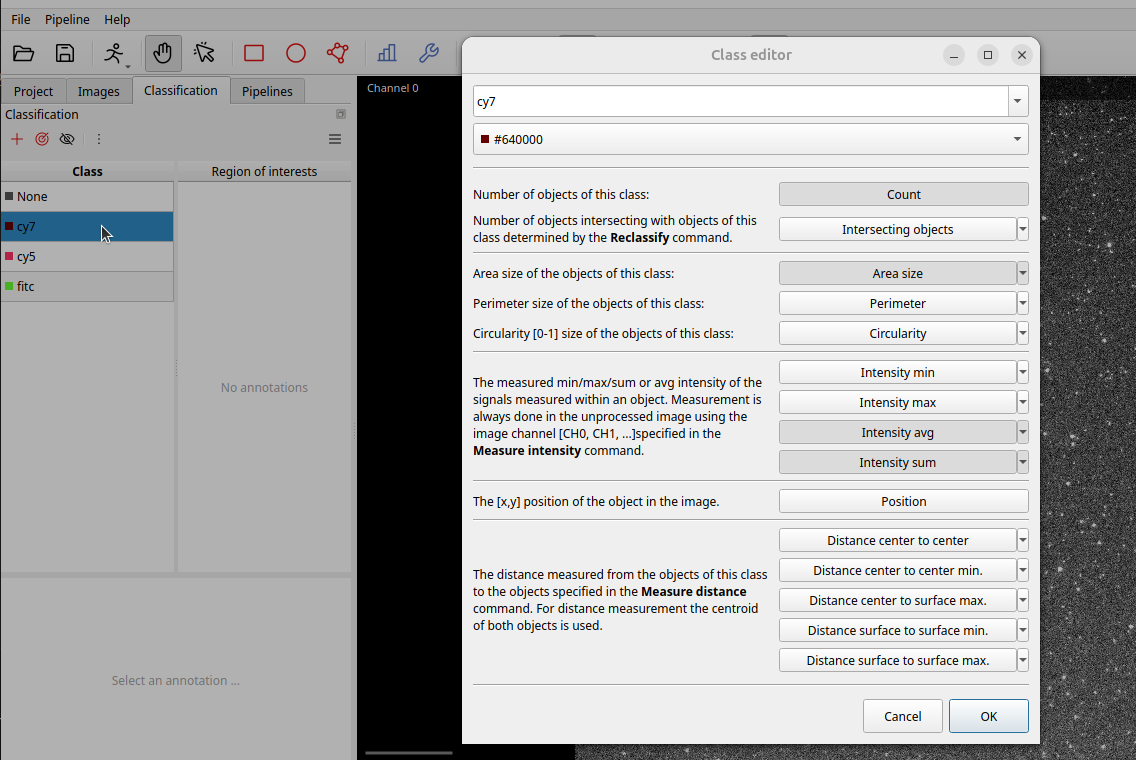Viewport: 1136px width, 760px height.
Task: Open the #640000 color selector
Action: point(750,139)
